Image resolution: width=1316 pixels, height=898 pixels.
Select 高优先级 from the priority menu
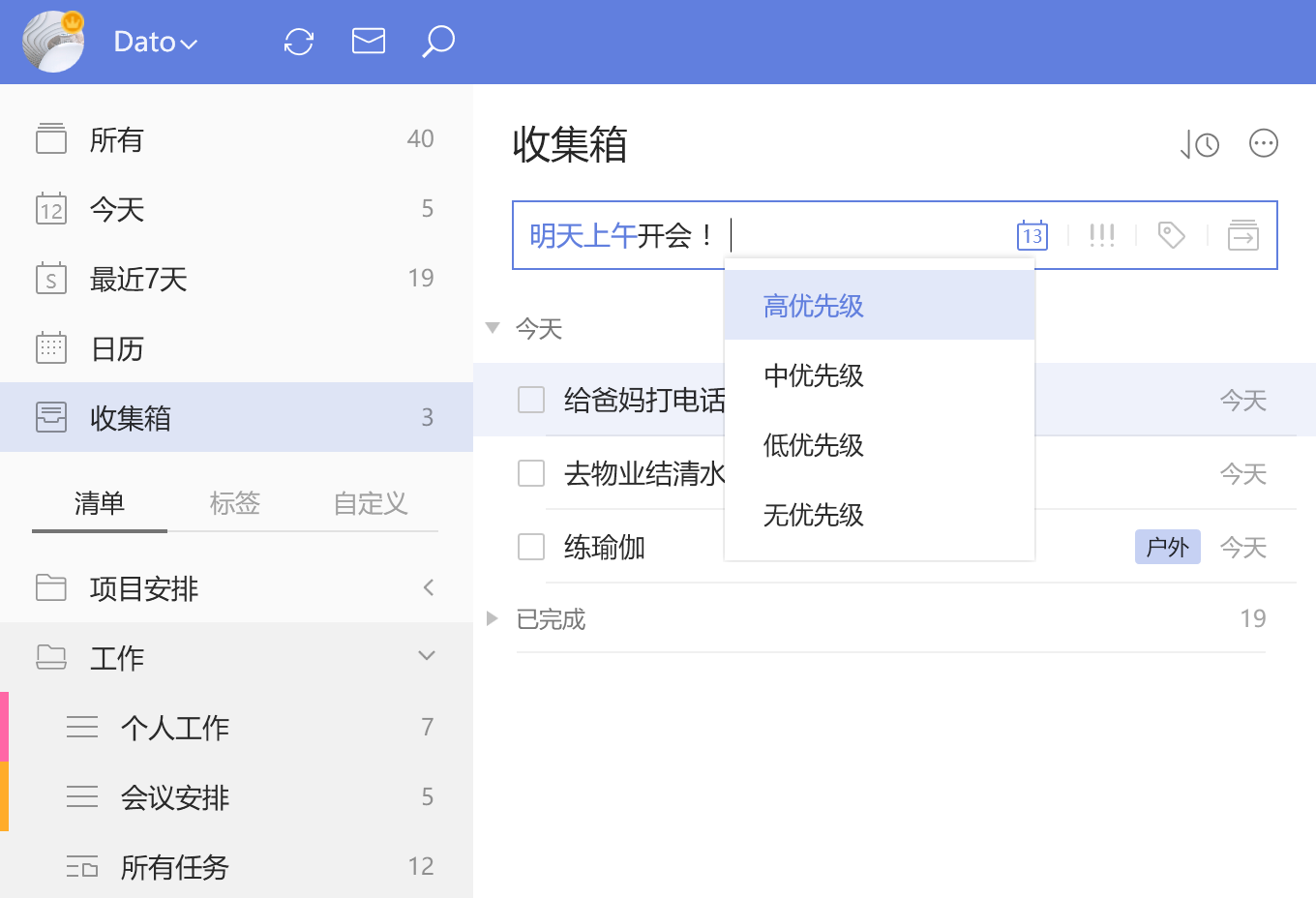click(x=814, y=306)
